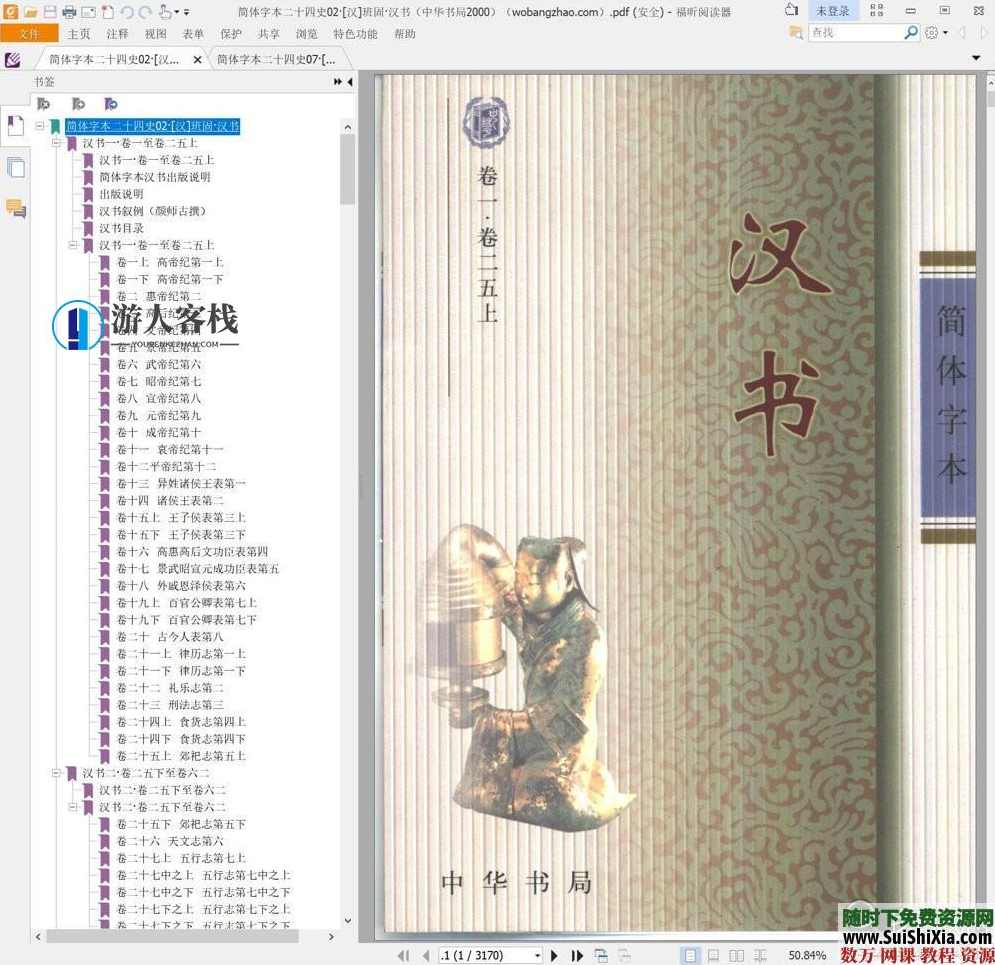Open the page thumbnails panel in the left sidebar
The width and height of the screenshot is (995, 965).
click(x=16, y=166)
